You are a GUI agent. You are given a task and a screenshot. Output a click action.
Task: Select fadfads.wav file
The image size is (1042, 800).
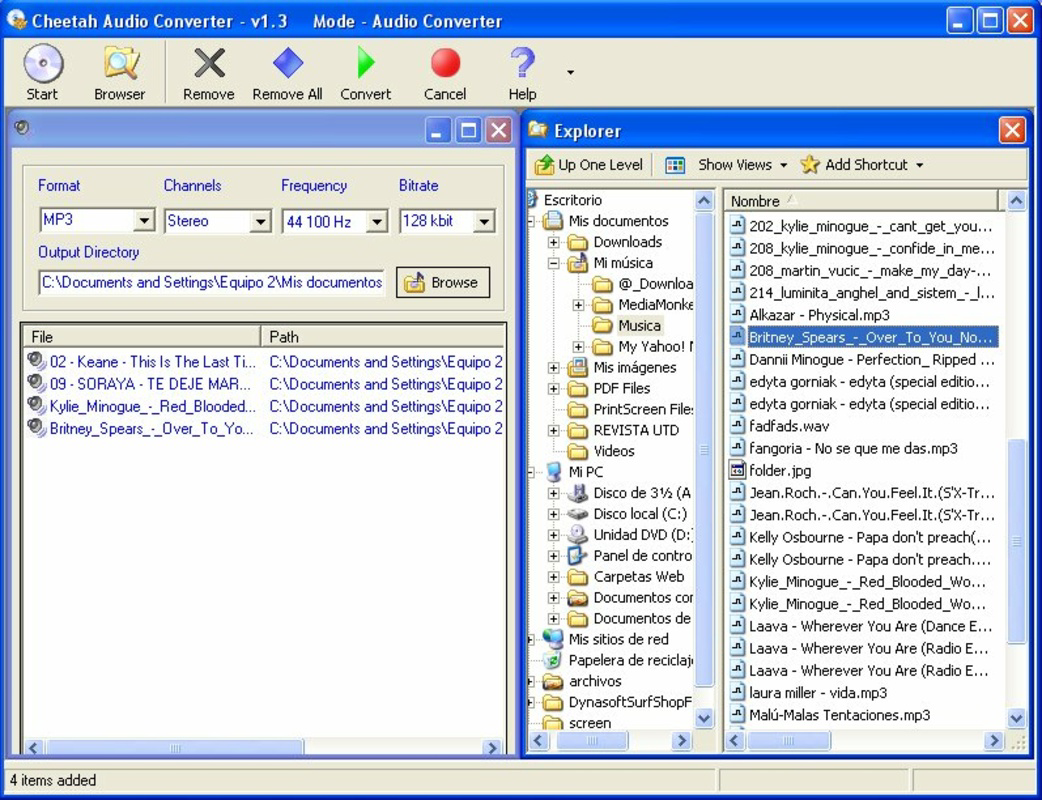coord(789,426)
